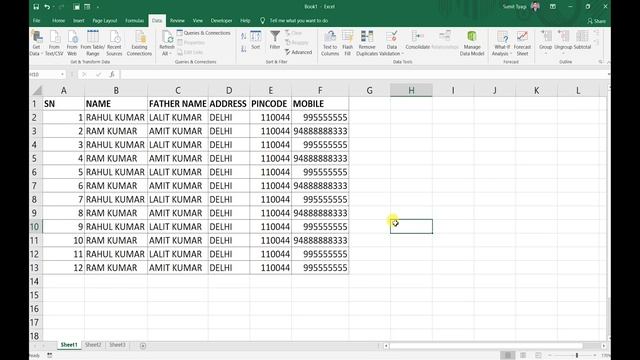
Task: Open Recent Sources
Action: coord(114,43)
